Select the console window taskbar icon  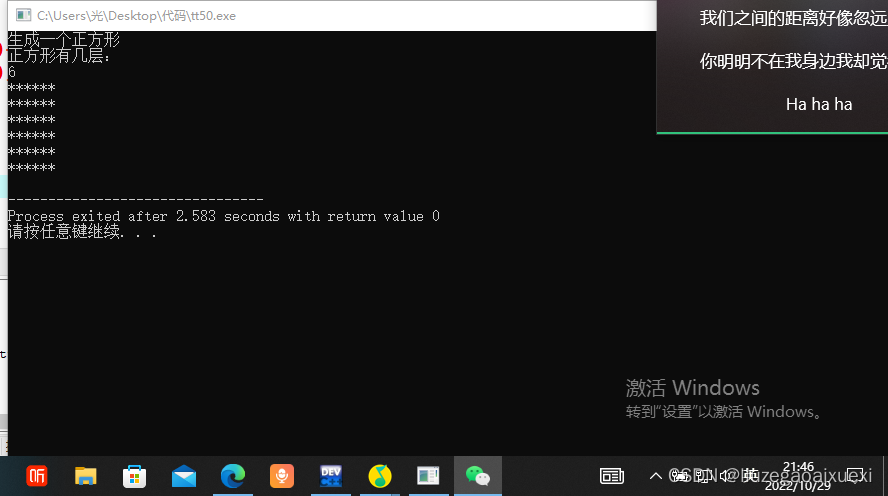point(428,476)
